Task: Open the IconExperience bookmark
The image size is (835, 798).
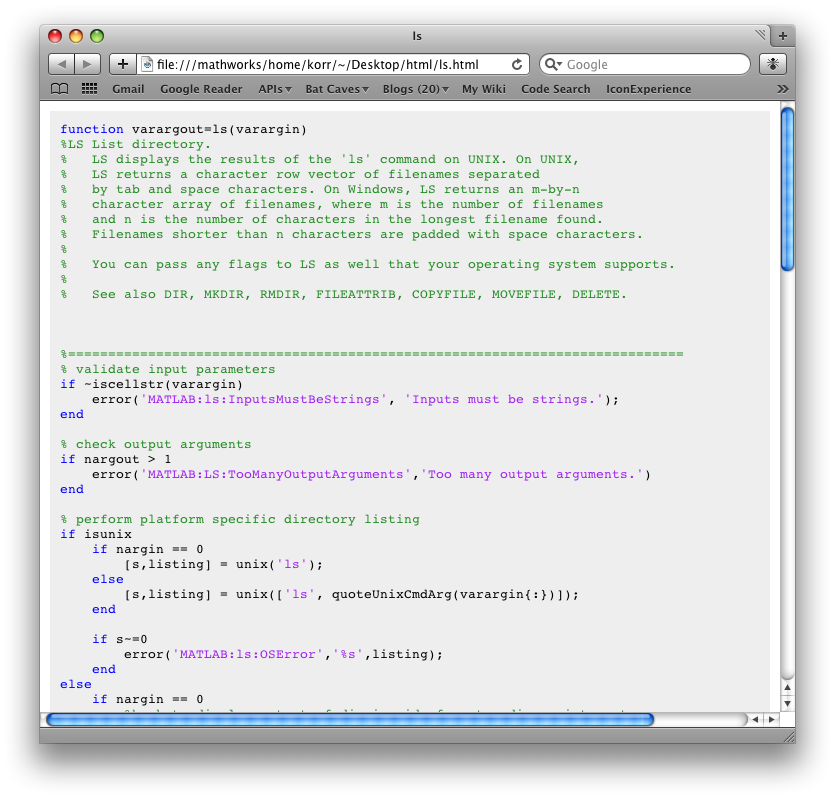Action: (648, 89)
